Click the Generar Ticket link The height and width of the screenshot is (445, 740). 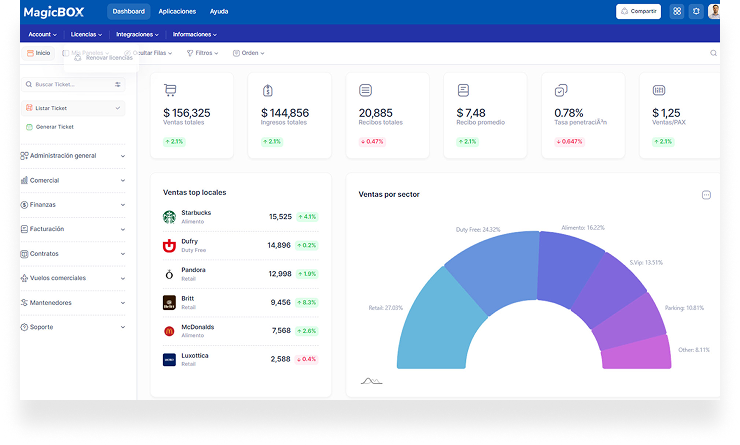(54, 127)
